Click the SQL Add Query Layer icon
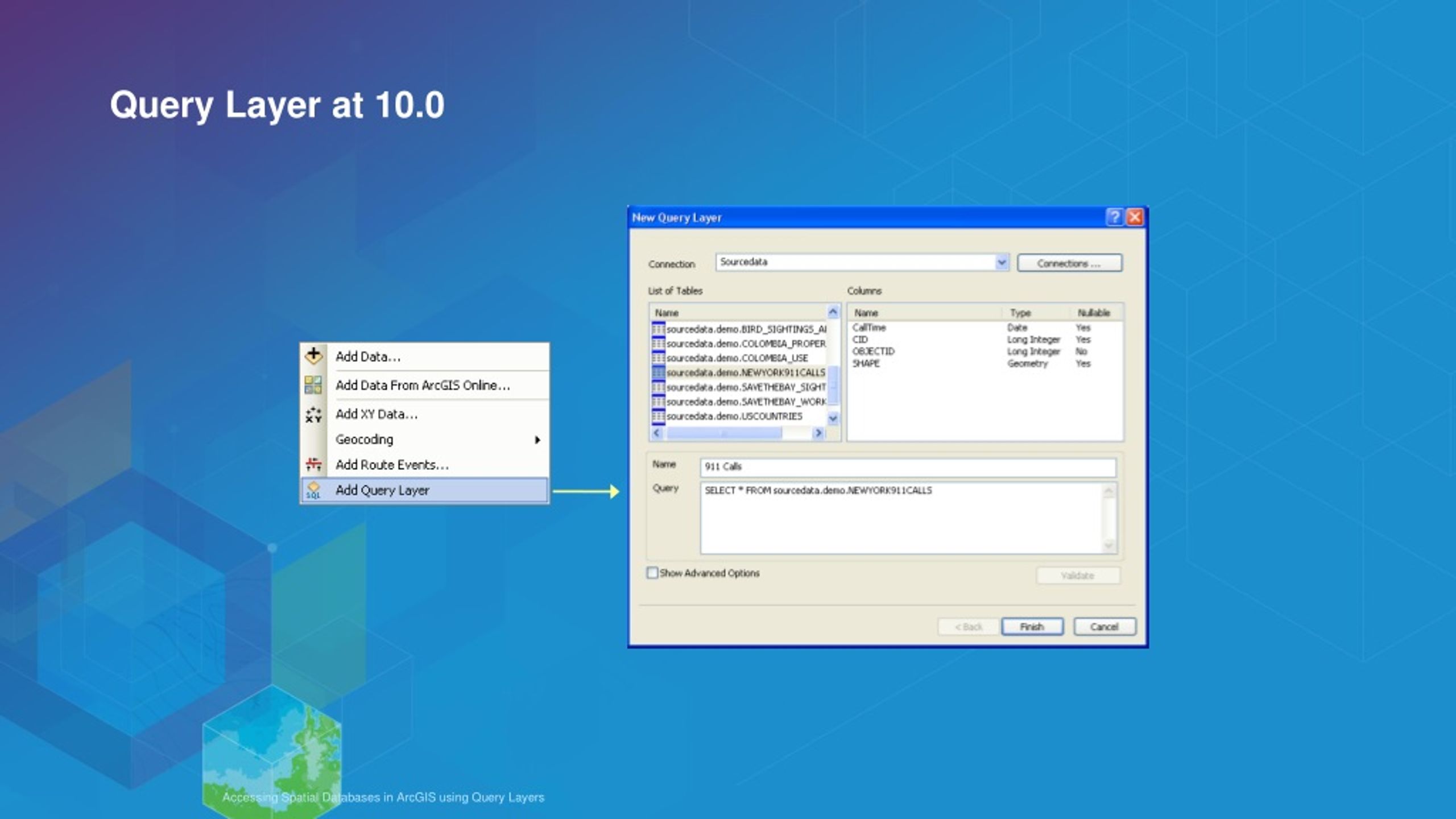 313,490
